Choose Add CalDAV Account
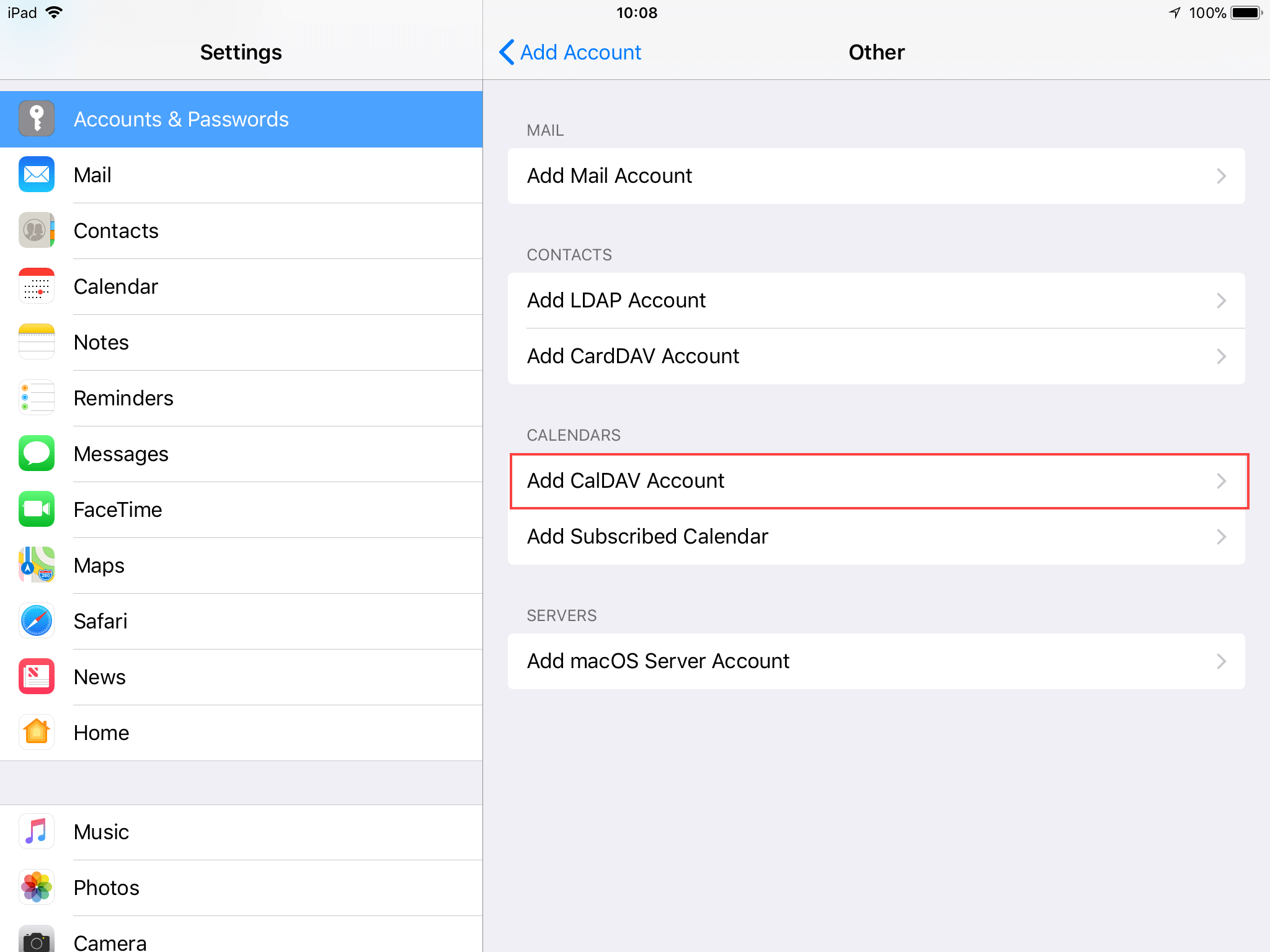 click(876, 481)
